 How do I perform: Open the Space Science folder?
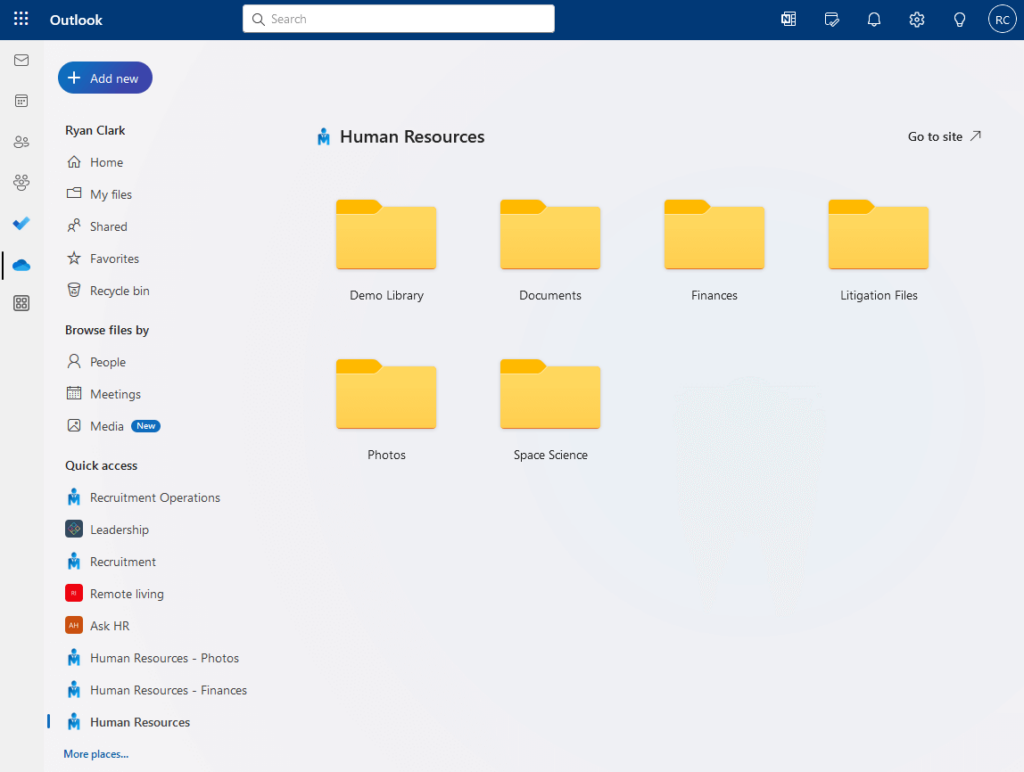point(550,410)
